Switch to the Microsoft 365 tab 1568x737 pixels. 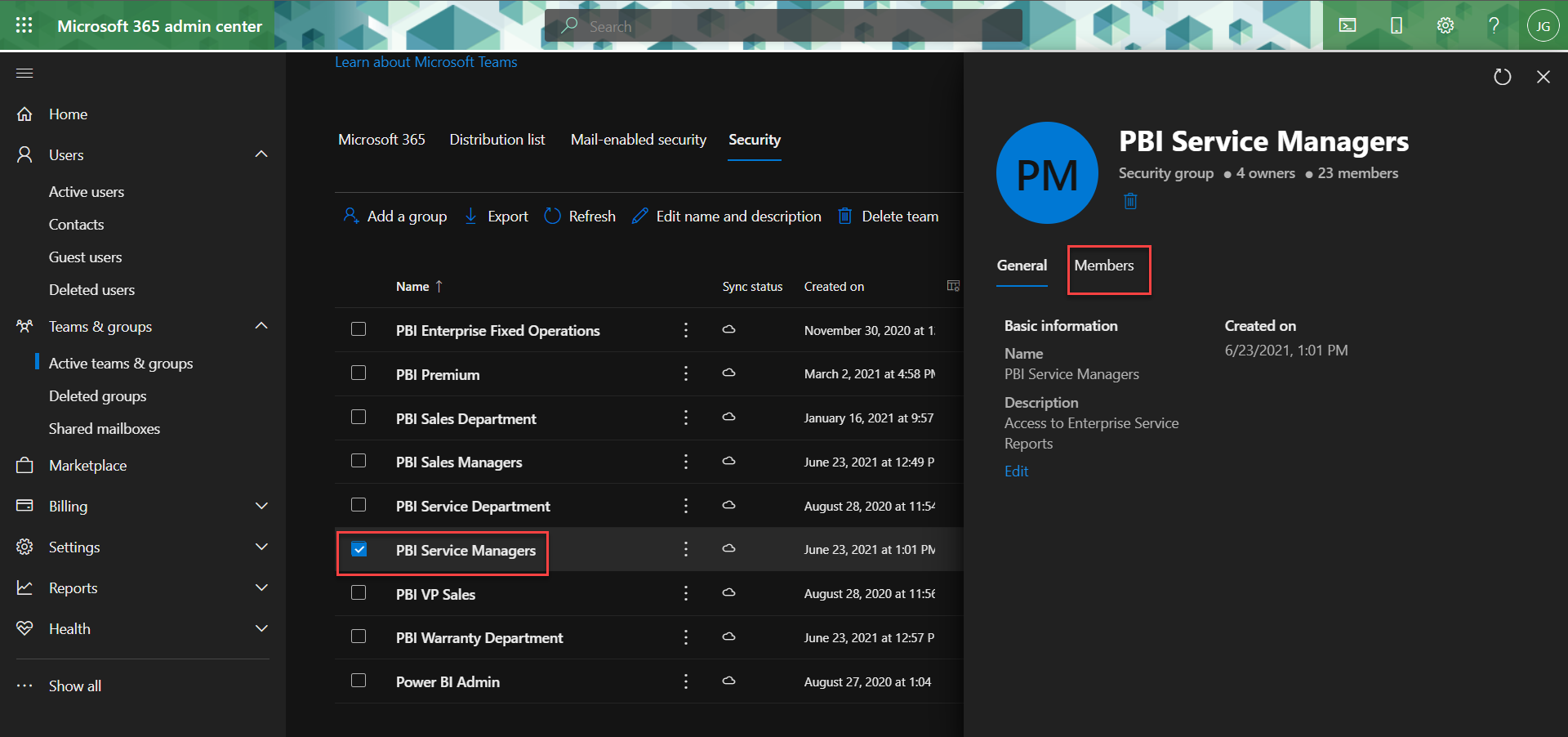click(x=381, y=140)
